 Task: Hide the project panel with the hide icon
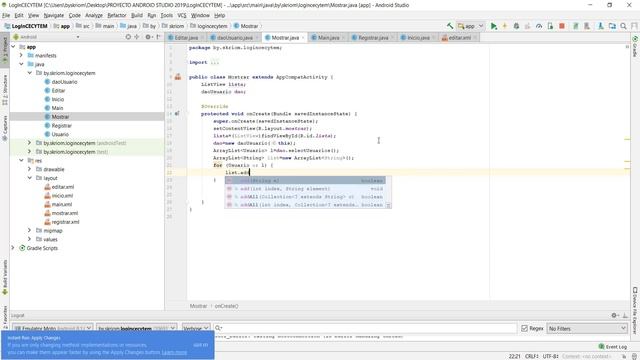pos(158,37)
